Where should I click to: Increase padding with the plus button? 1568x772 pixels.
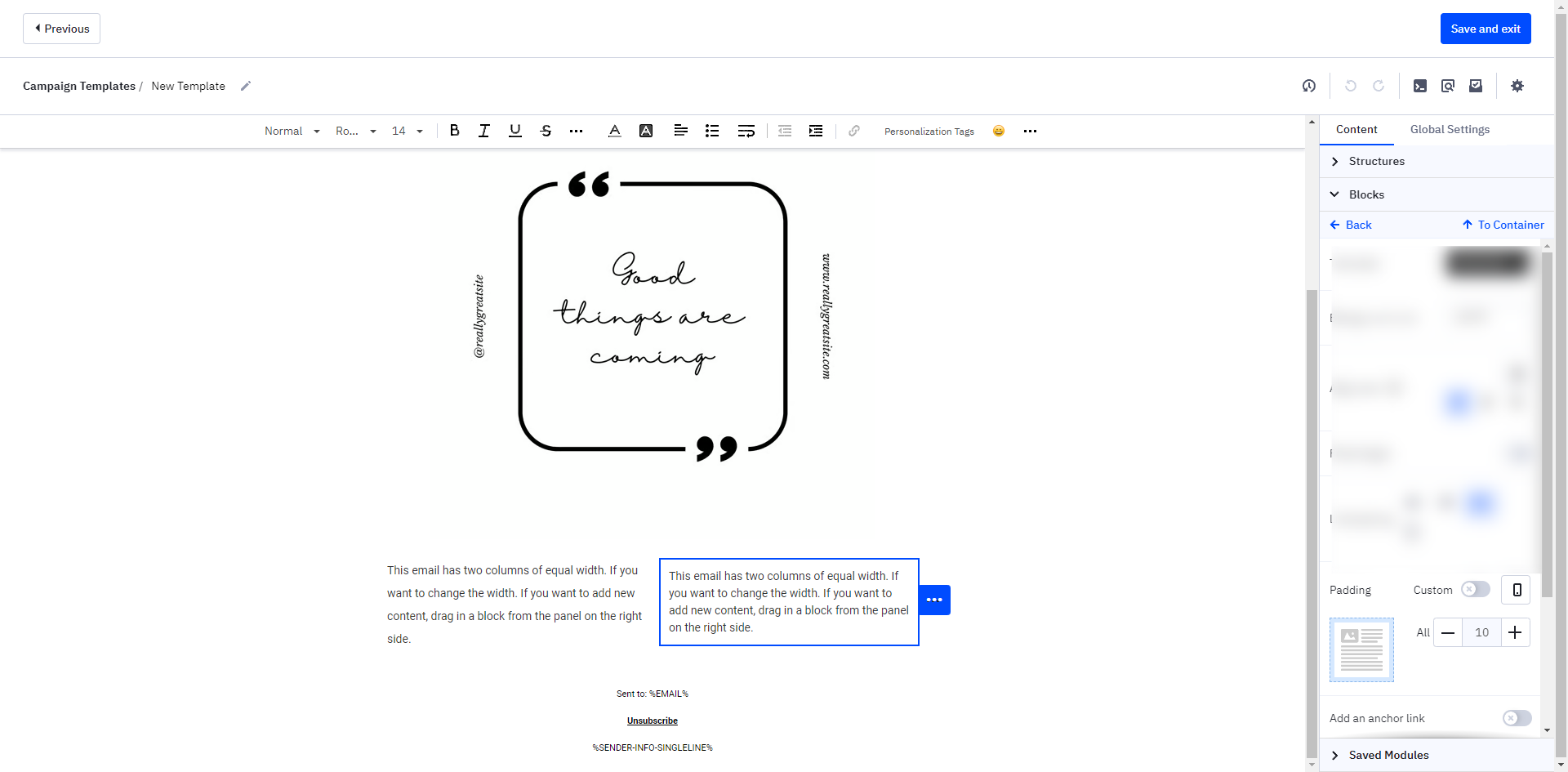1515,632
